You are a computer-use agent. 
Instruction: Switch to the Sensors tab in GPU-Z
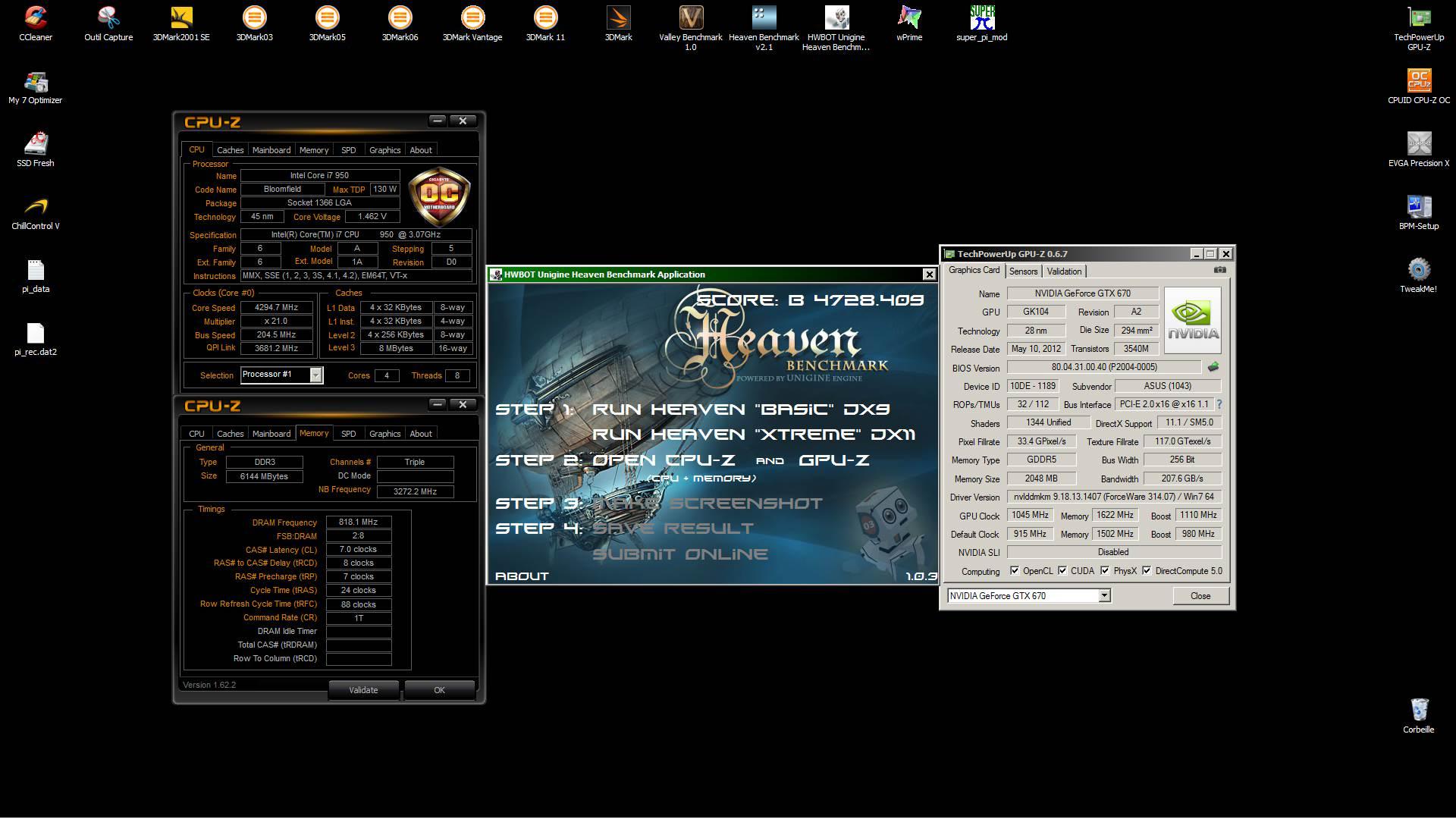(x=1023, y=271)
